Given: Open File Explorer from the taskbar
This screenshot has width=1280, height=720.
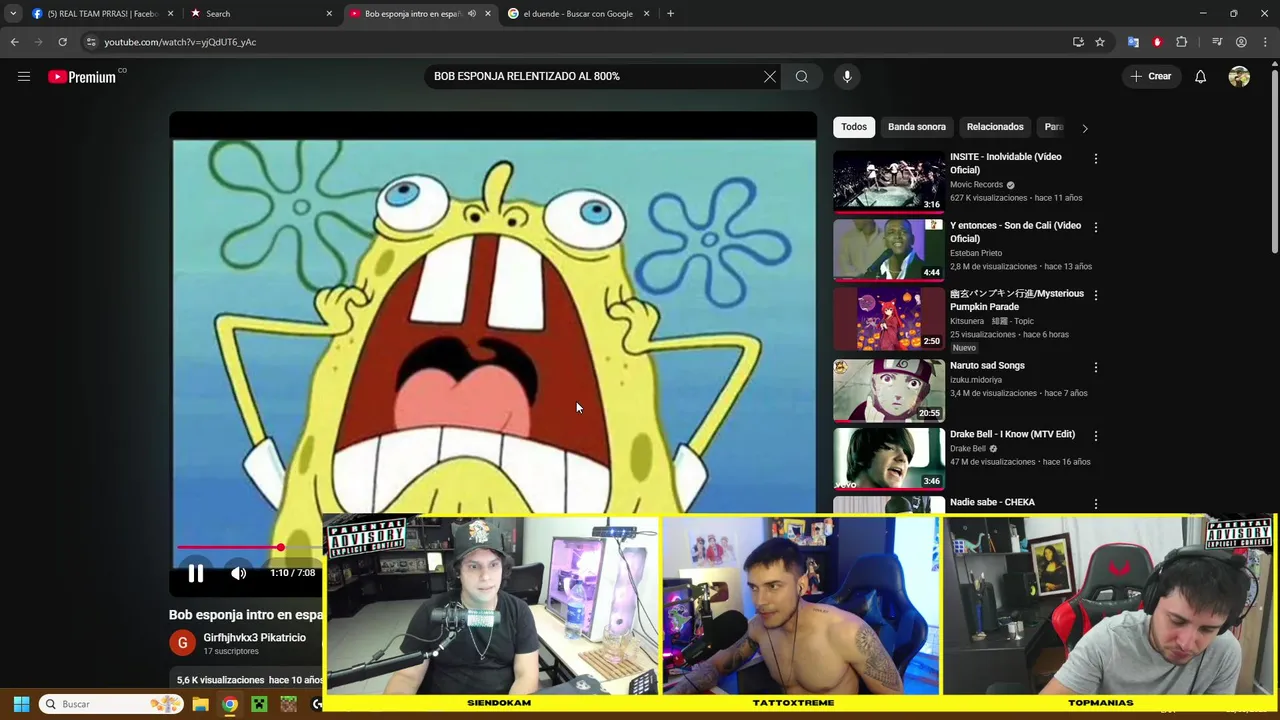Looking at the screenshot, I should pos(200,704).
